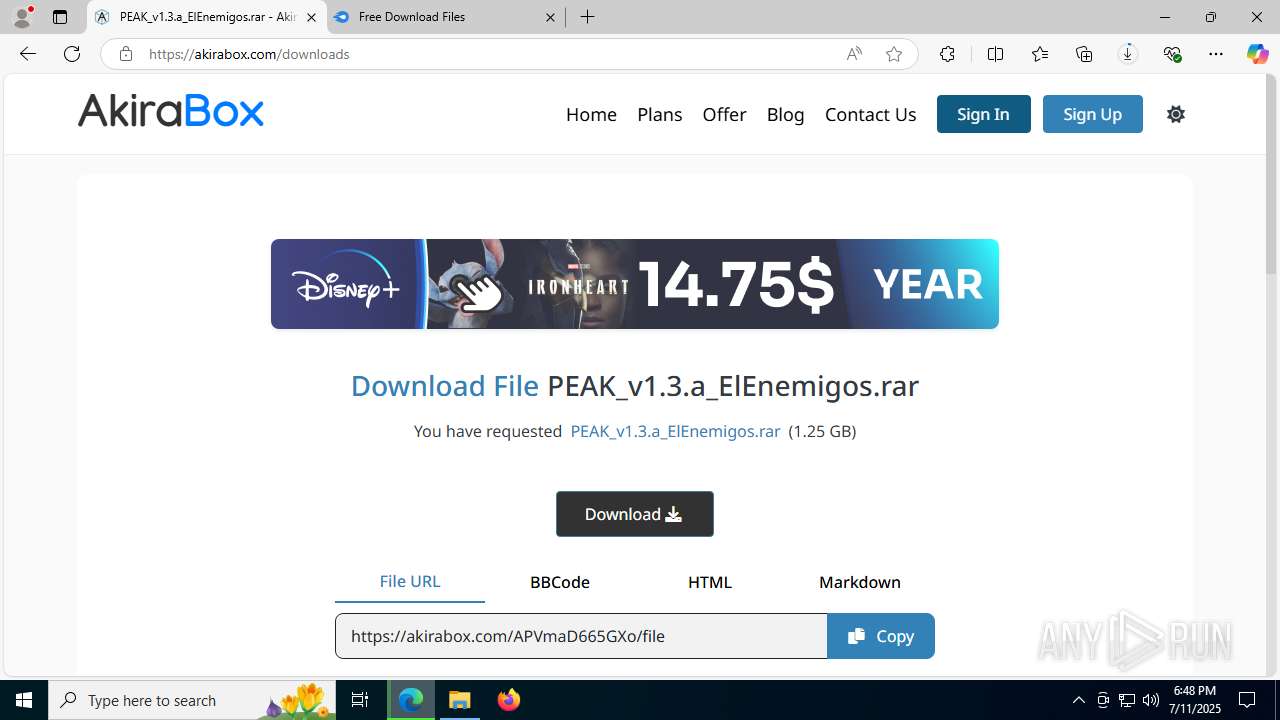Open the Disney+ banner ad
Image resolution: width=1280 pixels, height=720 pixels.
635,284
